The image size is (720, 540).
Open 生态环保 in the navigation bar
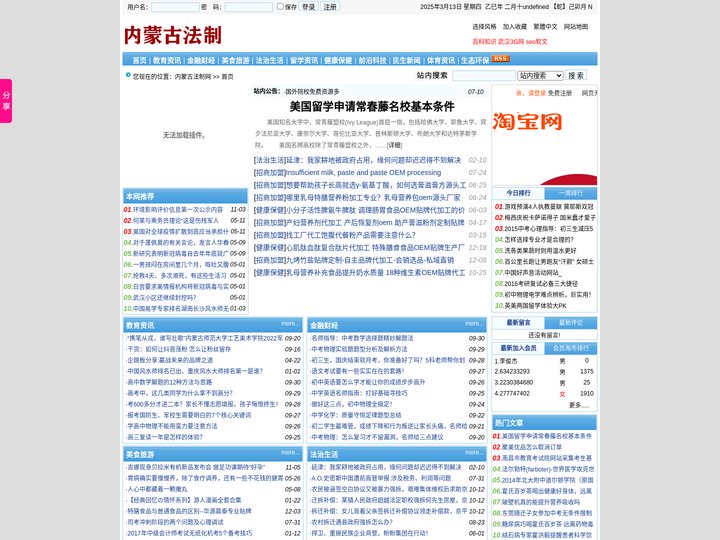tap(475, 60)
